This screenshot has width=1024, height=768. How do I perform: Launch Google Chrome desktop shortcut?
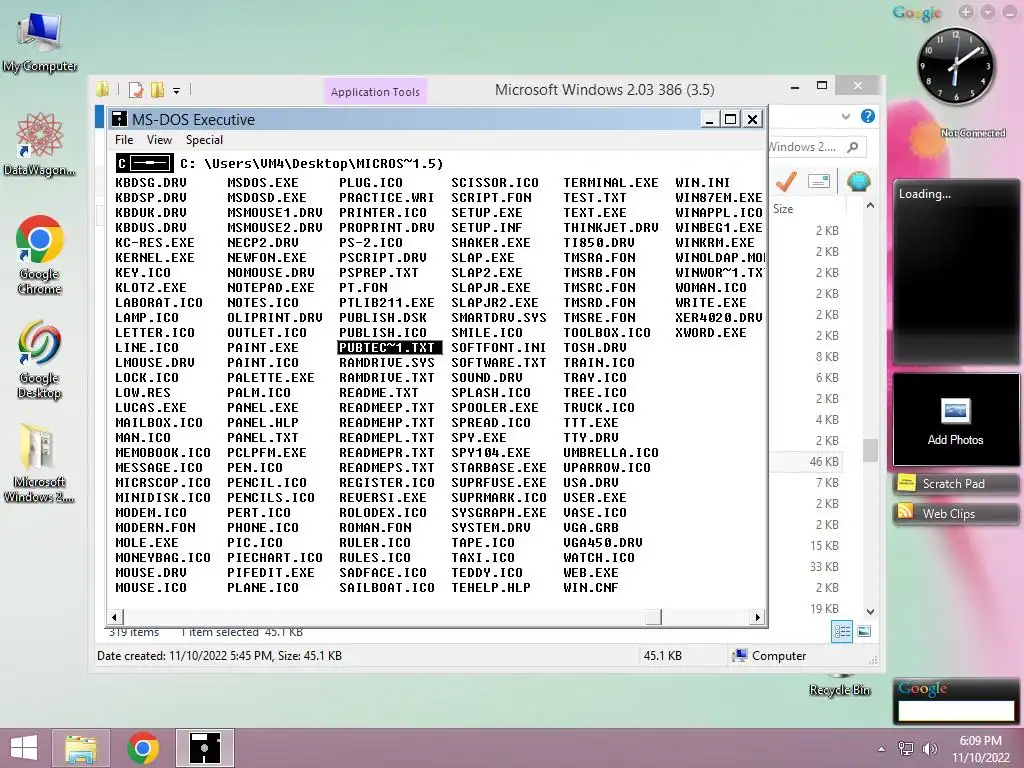[39, 255]
